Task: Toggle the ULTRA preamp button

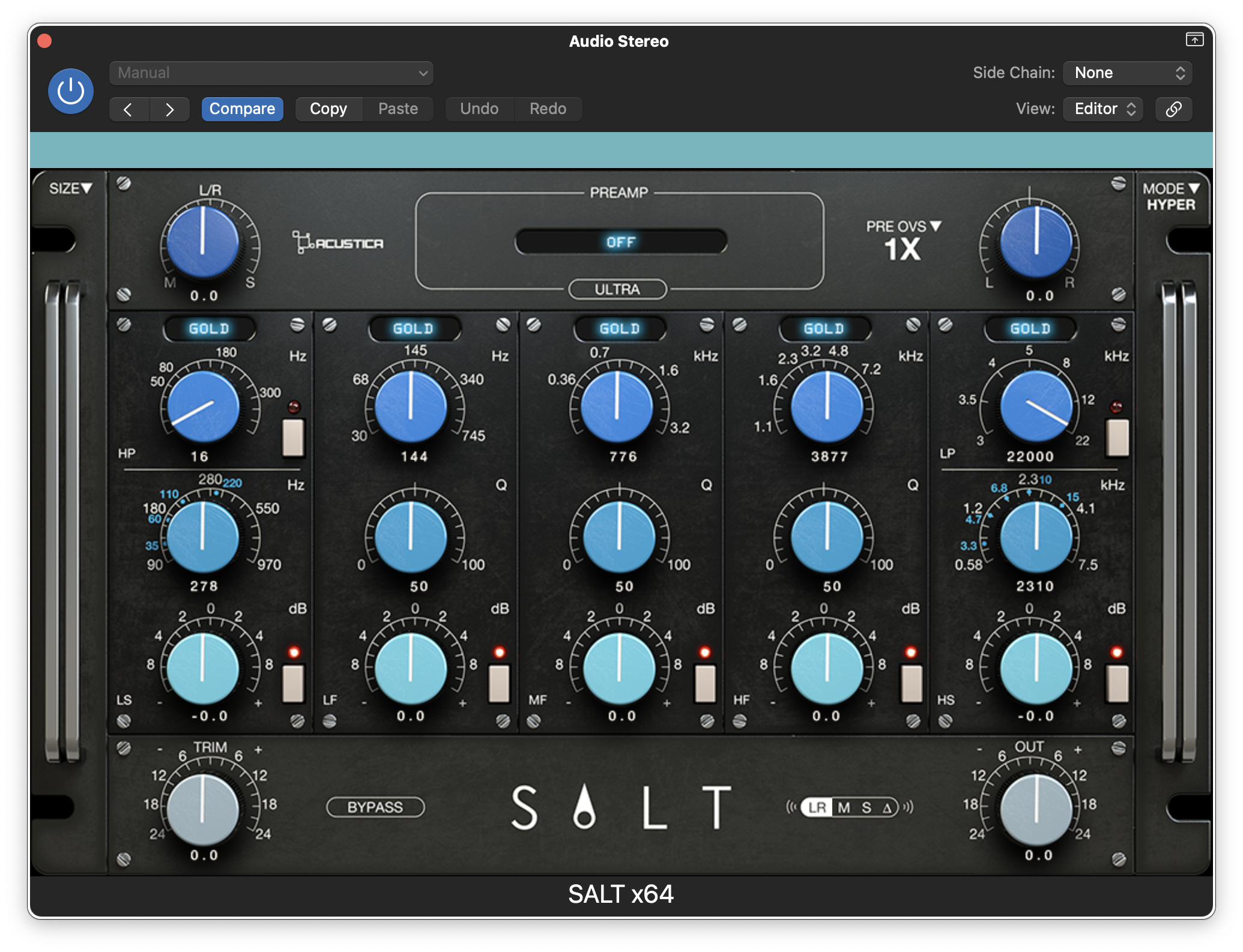Action: [618, 289]
